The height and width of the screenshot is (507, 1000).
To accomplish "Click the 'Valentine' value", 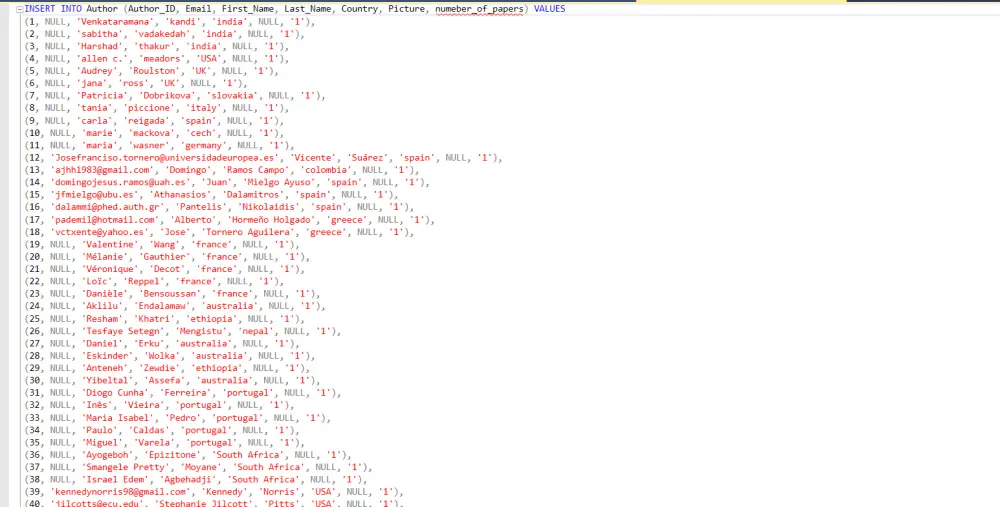I will click(x=108, y=244).
